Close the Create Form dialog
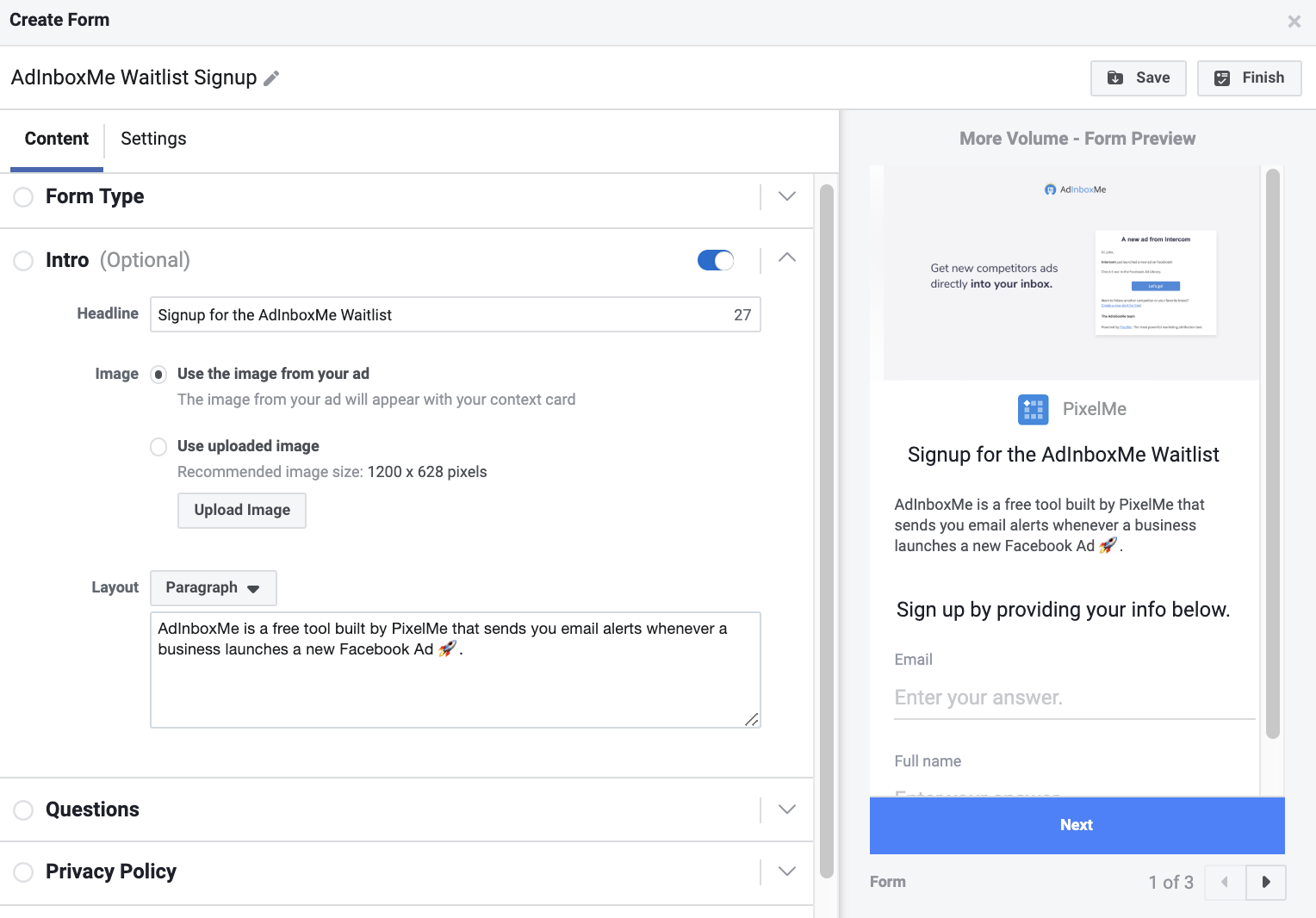The width and height of the screenshot is (1316, 918). click(x=1294, y=22)
